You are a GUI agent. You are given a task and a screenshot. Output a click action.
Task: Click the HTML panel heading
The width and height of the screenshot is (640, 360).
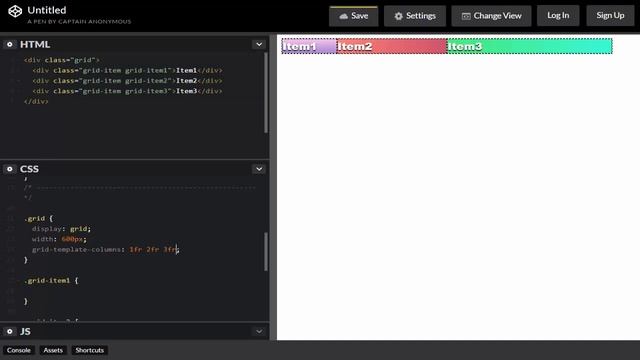[x=35, y=44]
